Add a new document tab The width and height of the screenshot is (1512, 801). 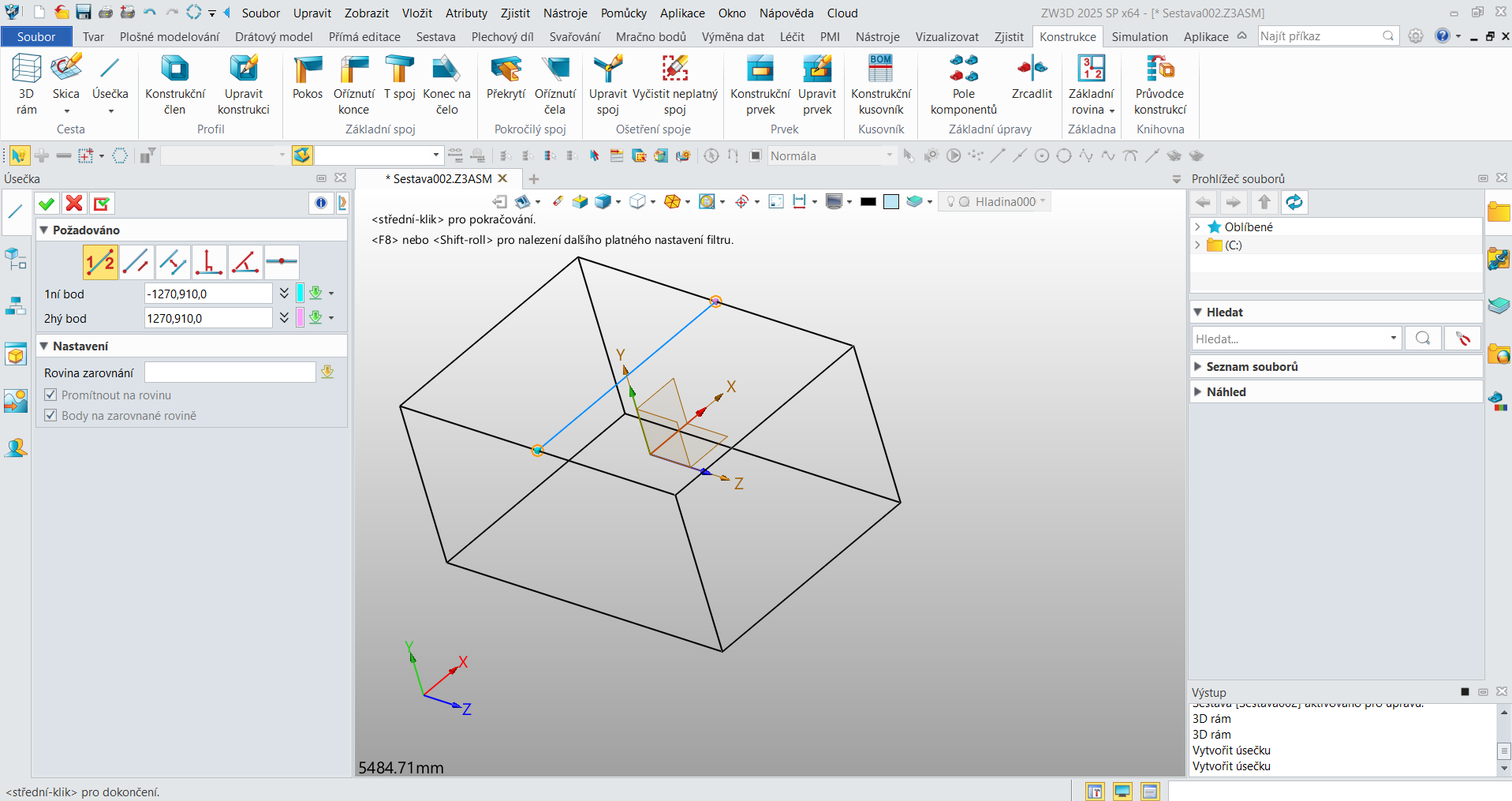click(534, 179)
